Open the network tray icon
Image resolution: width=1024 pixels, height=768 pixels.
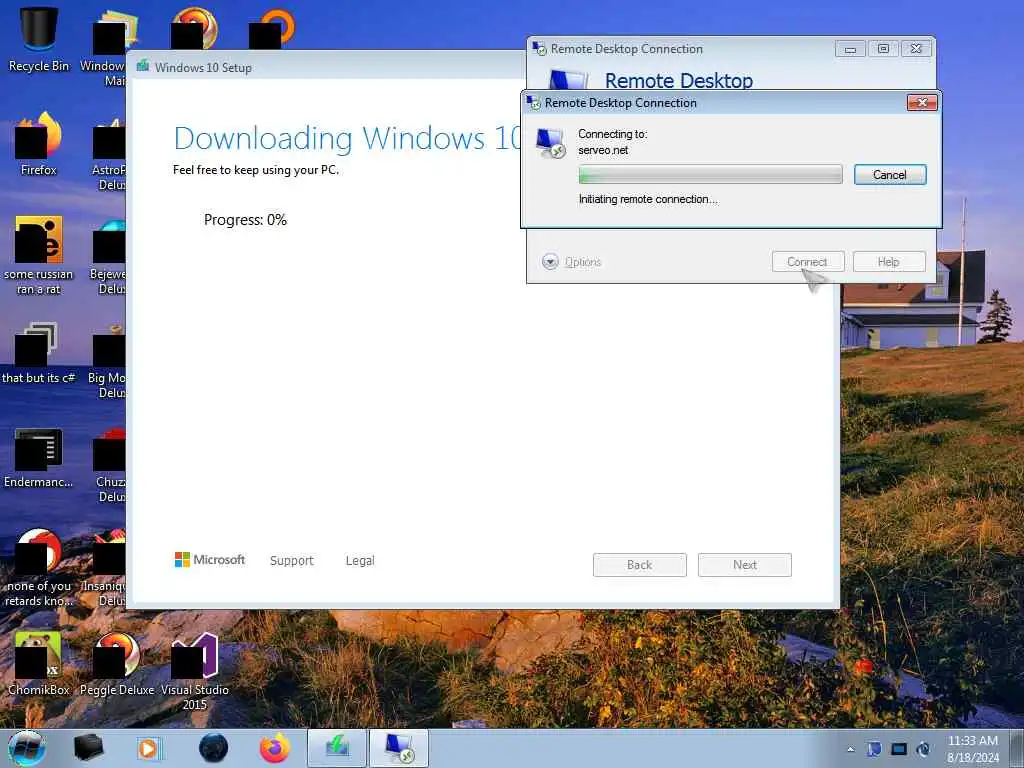(x=899, y=749)
